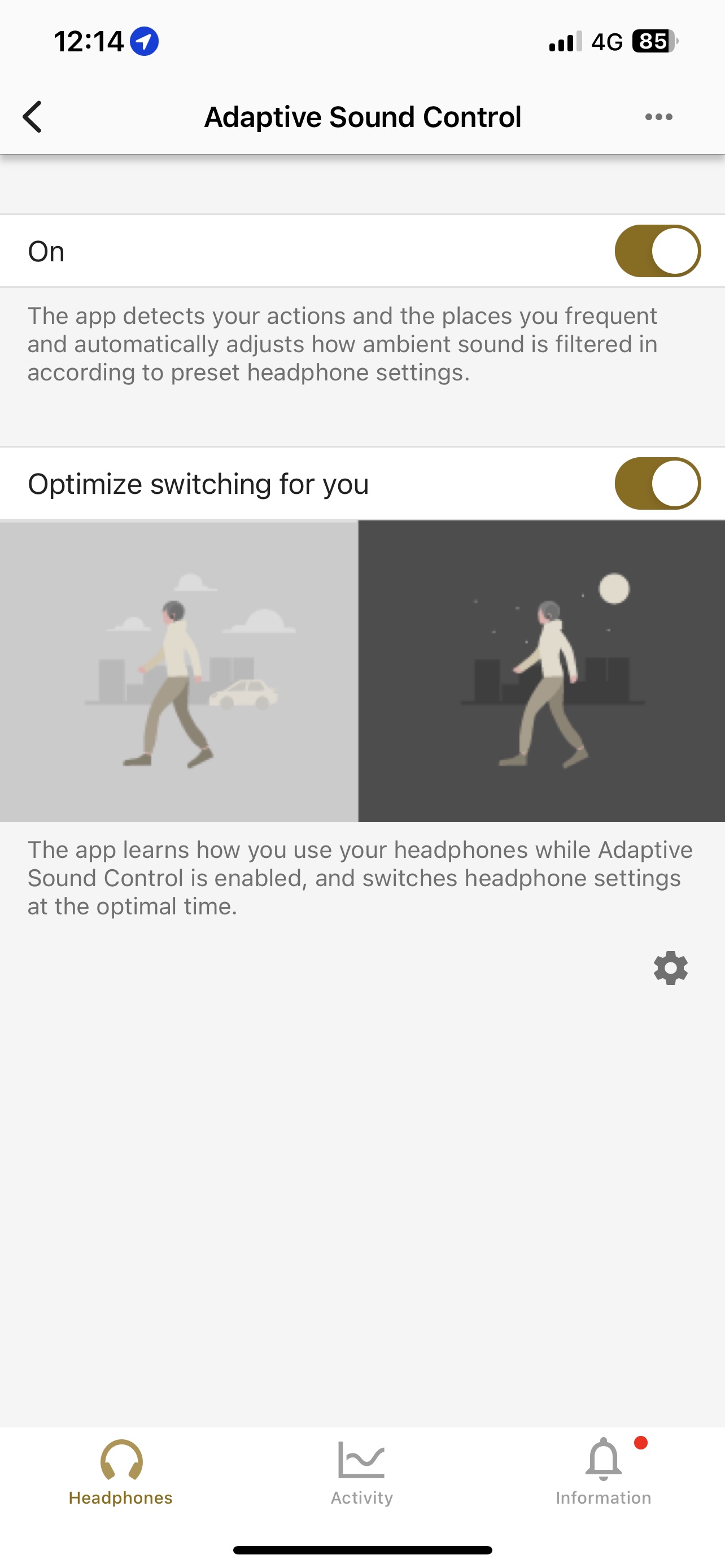The image size is (725, 1568).
Task: Disable the Optimize switching for you toggle
Action: (657, 483)
